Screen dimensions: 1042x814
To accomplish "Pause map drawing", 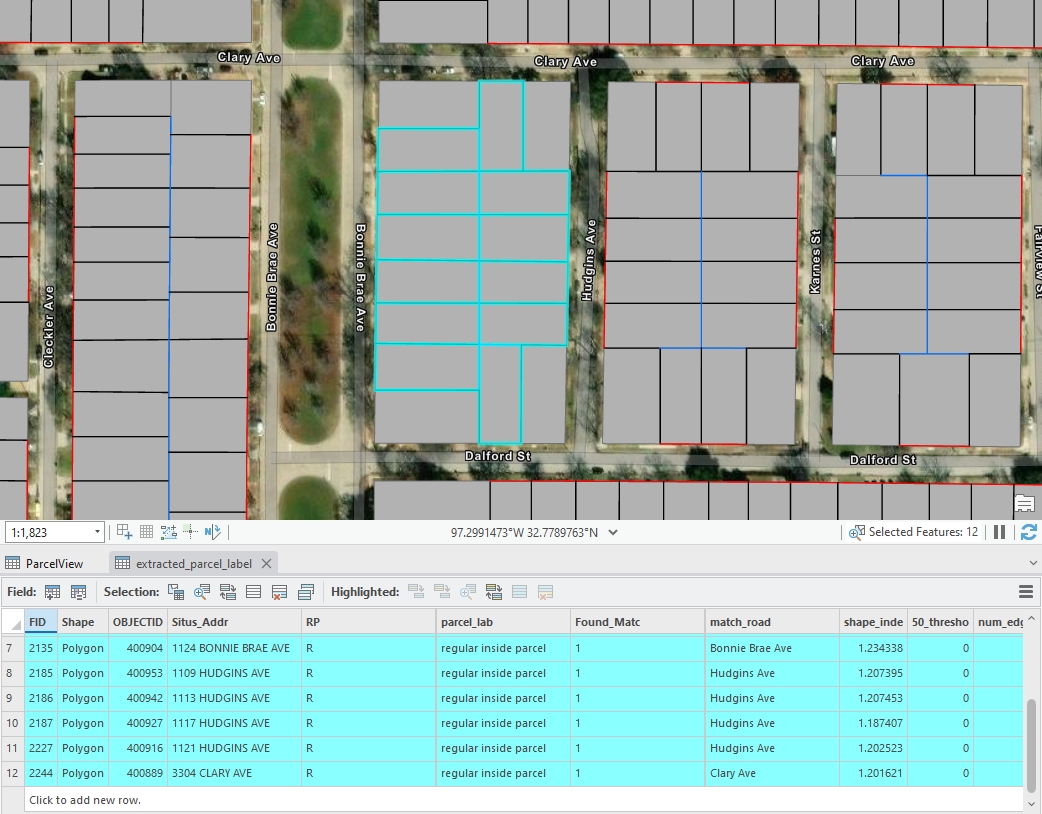I will click(999, 532).
